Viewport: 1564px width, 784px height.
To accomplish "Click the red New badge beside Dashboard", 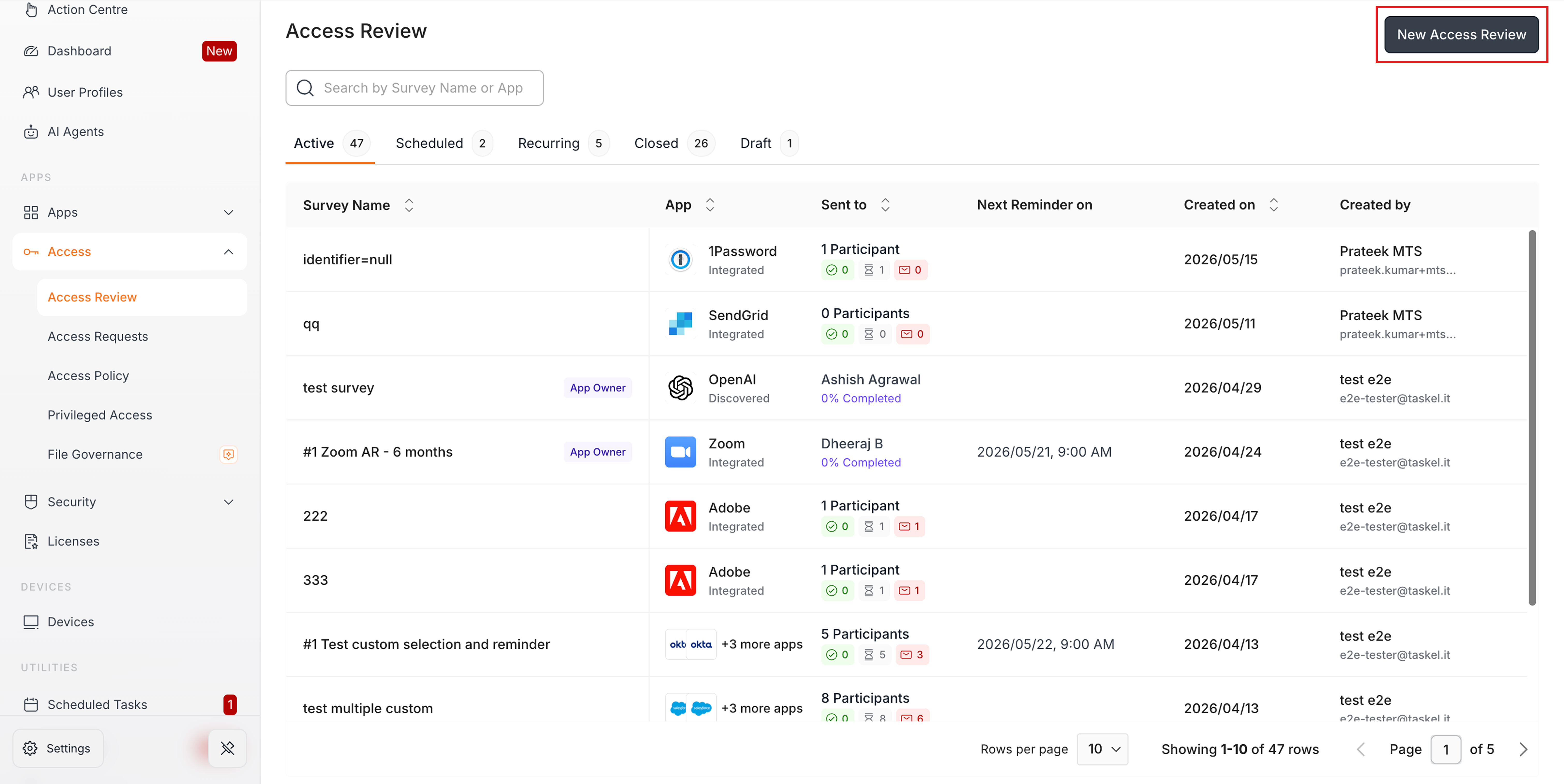I will click(x=219, y=51).
